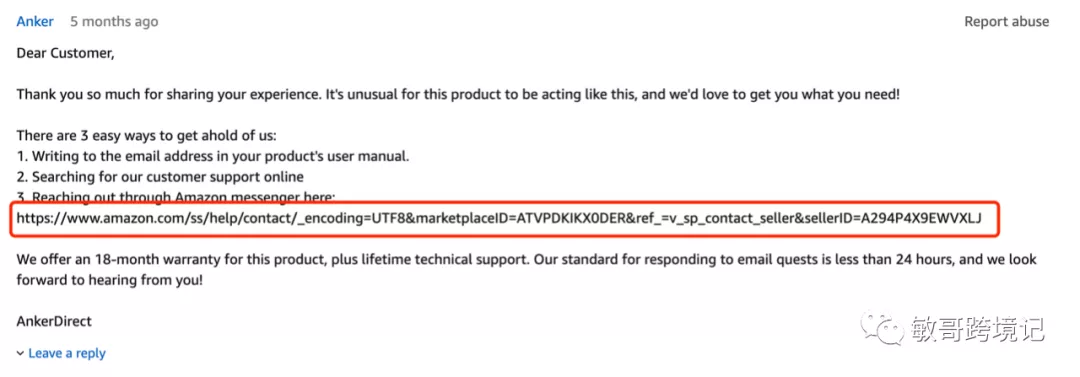Select list item about Amazon messenger
This screenshot has width=1080, height=377.
click(176, 196)
